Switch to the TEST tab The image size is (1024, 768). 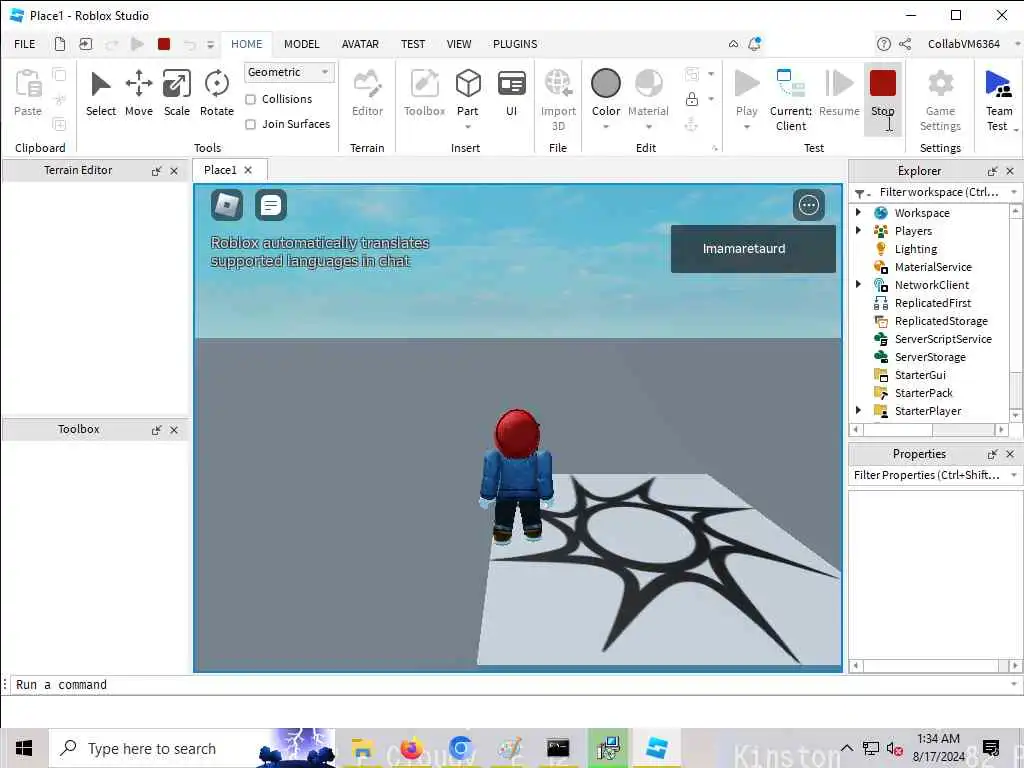[413, 44]
